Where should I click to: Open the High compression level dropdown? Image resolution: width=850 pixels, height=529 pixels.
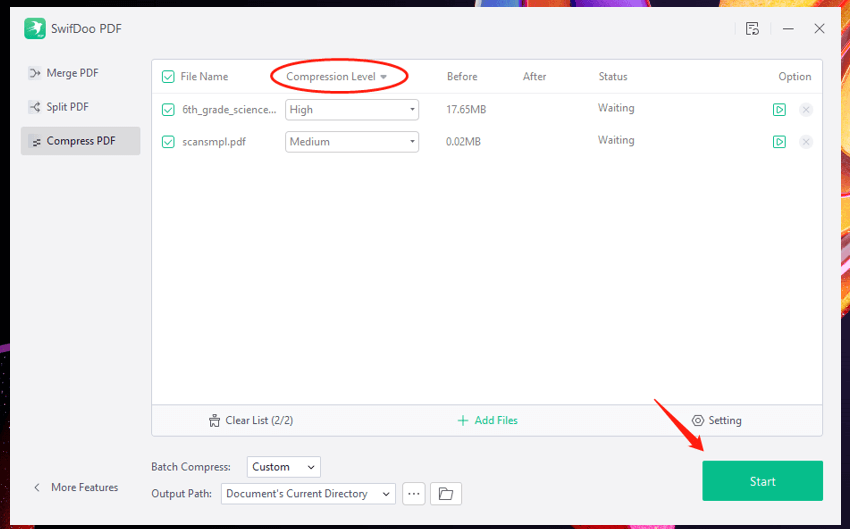click(352, 109)
